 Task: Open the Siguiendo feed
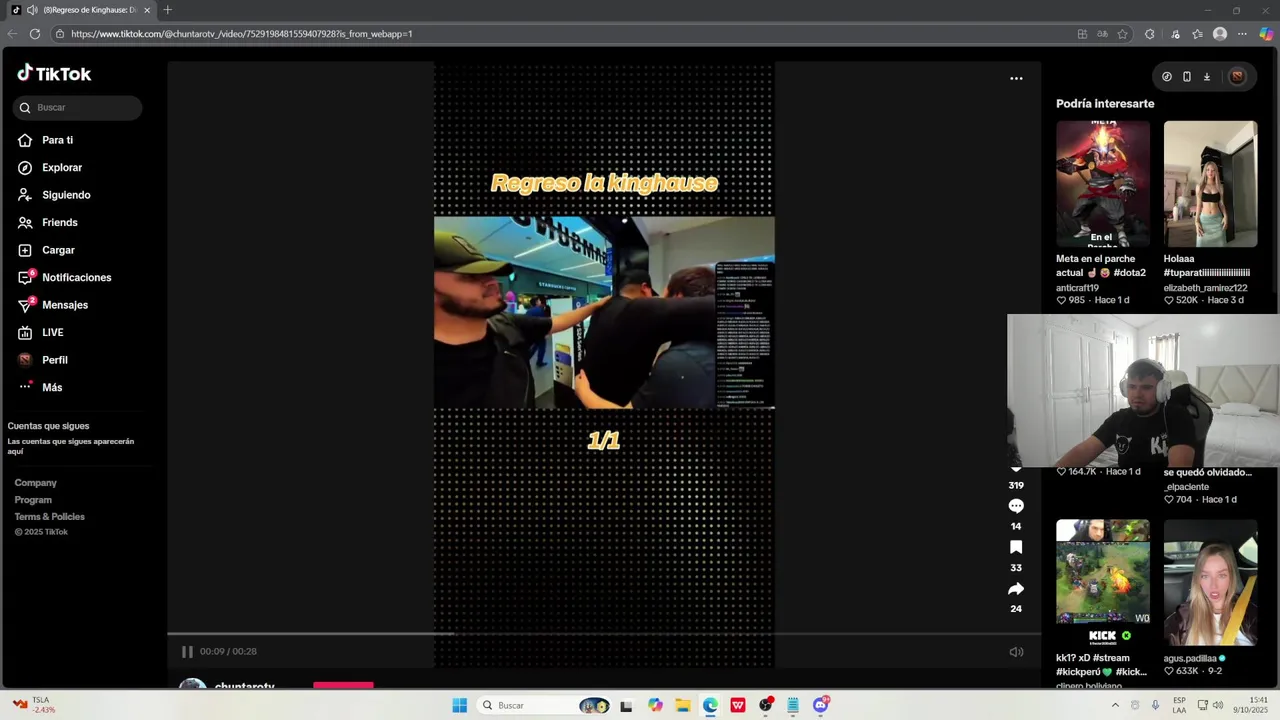54,195
